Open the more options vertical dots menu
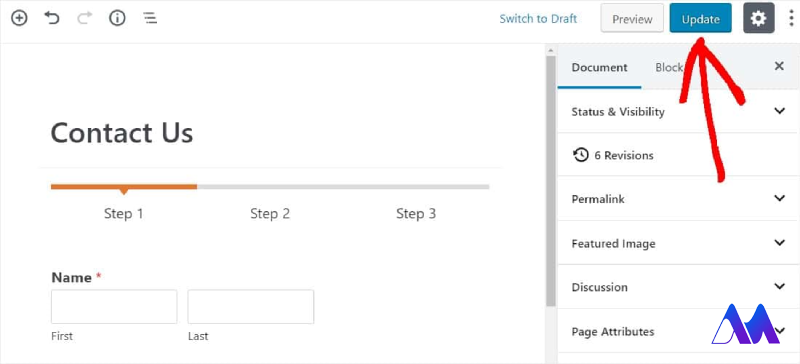 (791, 19)
